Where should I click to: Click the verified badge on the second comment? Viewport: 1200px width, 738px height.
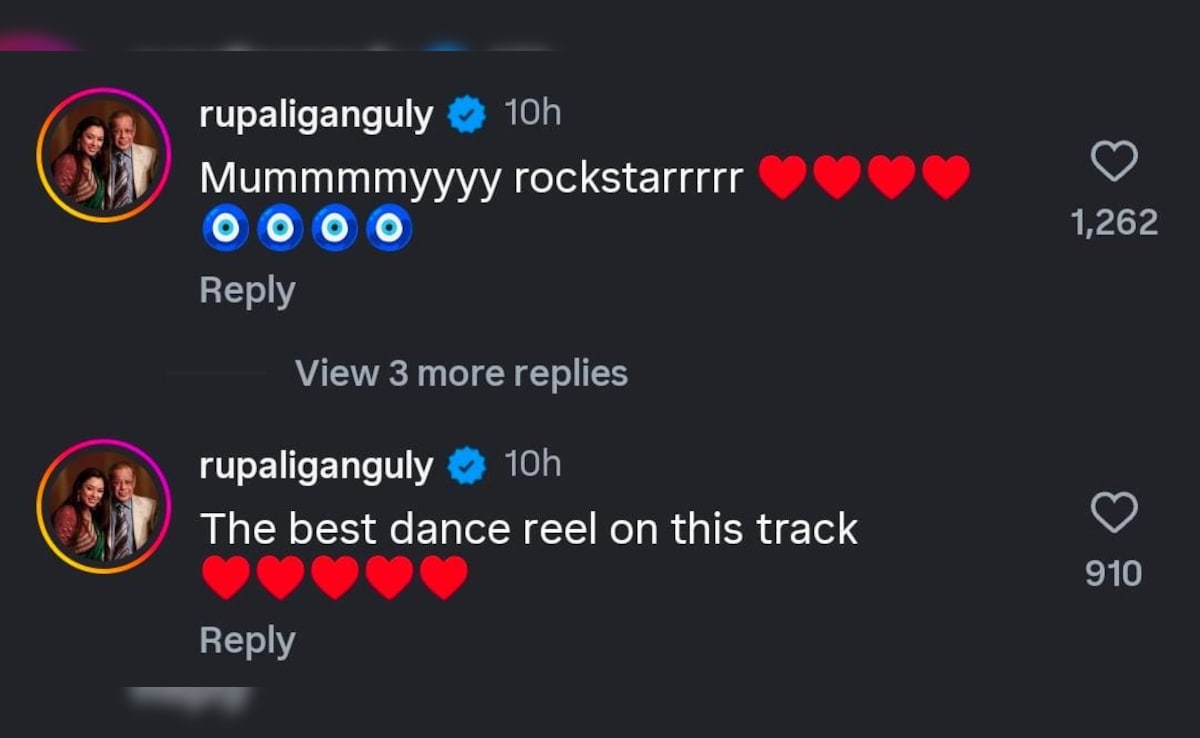click(465, 466)
